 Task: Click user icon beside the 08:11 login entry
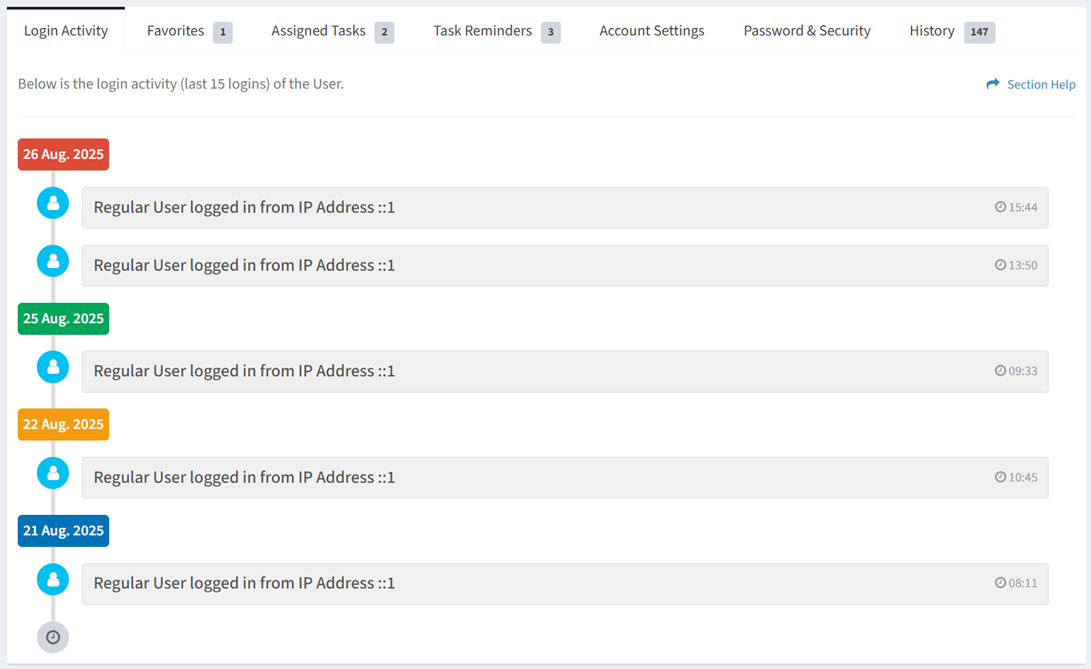pyautogui.click(x=53, y=579)
